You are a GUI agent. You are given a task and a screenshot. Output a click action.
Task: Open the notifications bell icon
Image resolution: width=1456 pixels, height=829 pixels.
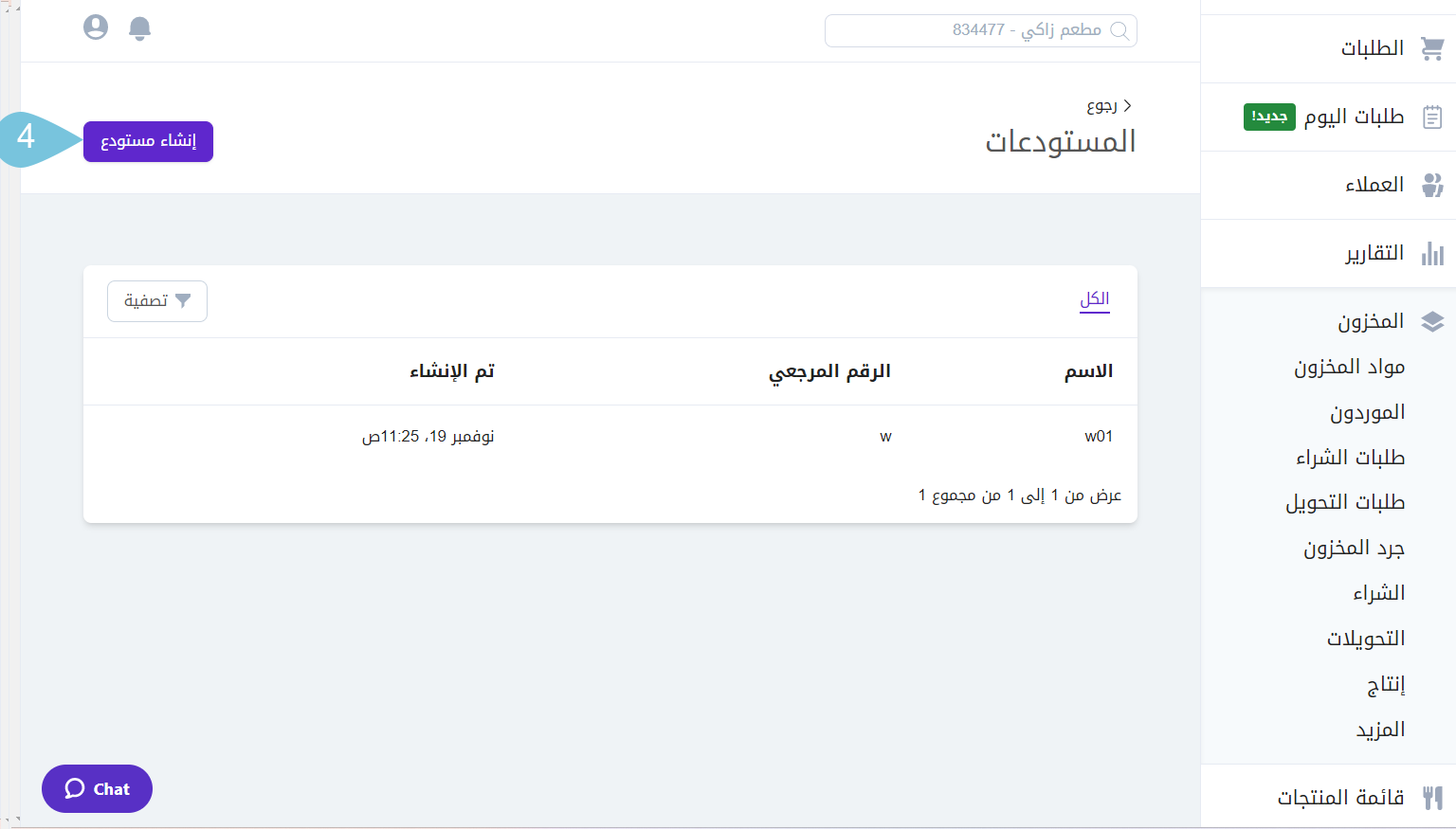[139, 28]
